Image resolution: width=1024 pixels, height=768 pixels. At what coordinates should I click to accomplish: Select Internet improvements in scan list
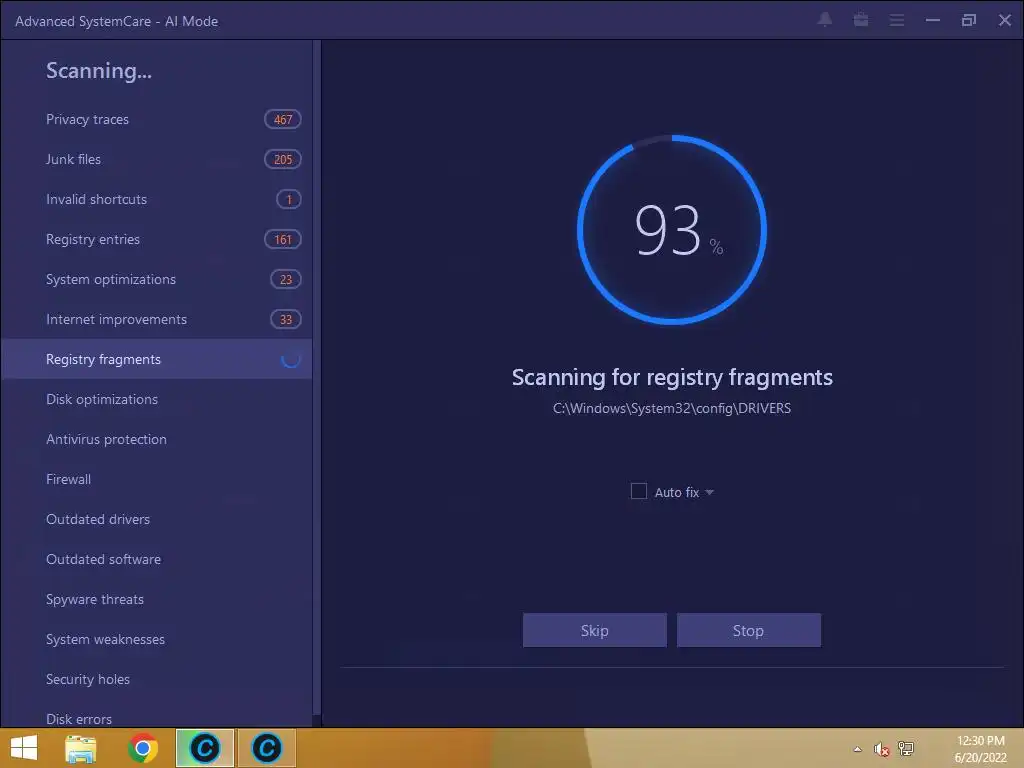pos(155,319)
